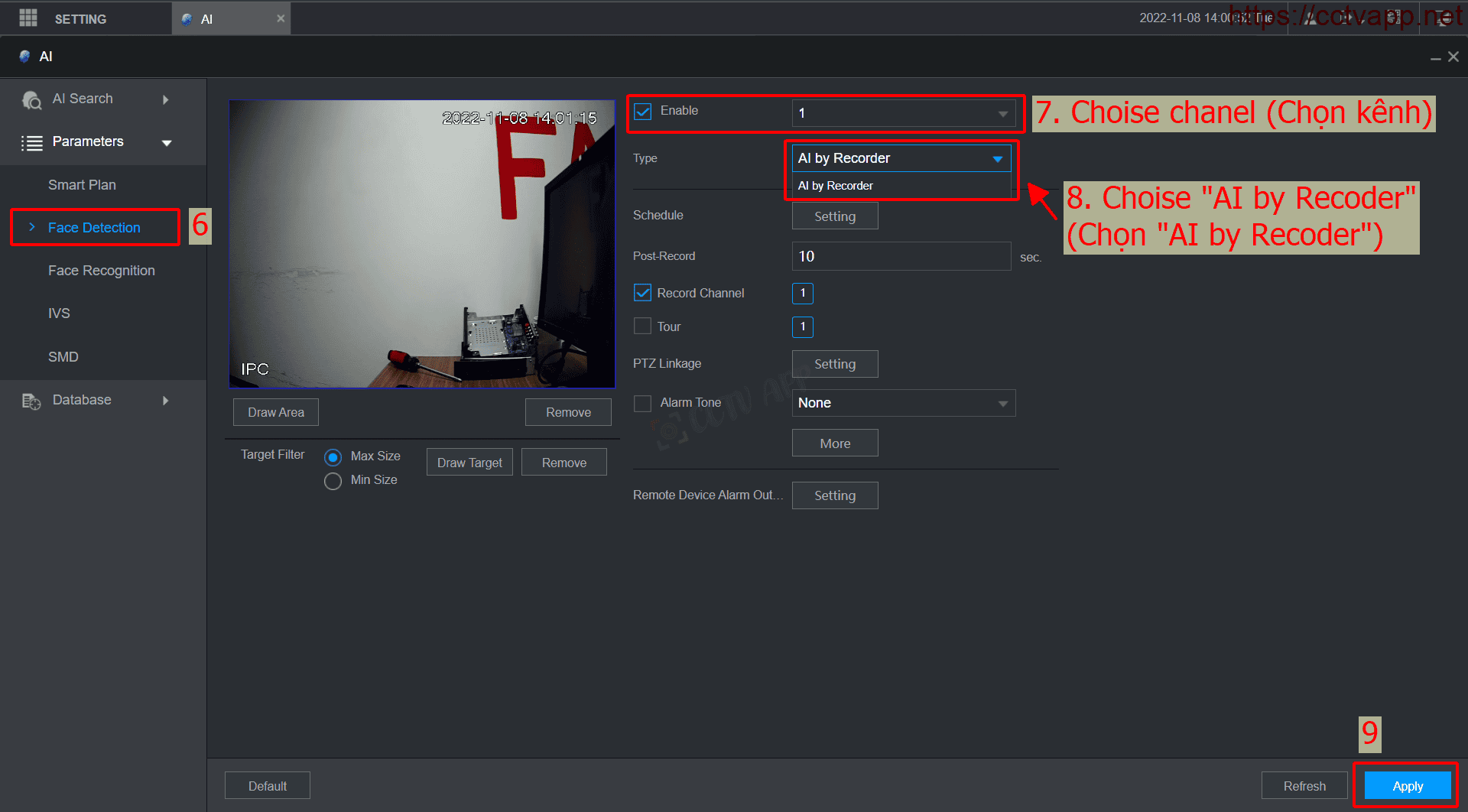
Task: Click the user account icon in top bar
Action: coord(1311,18)
